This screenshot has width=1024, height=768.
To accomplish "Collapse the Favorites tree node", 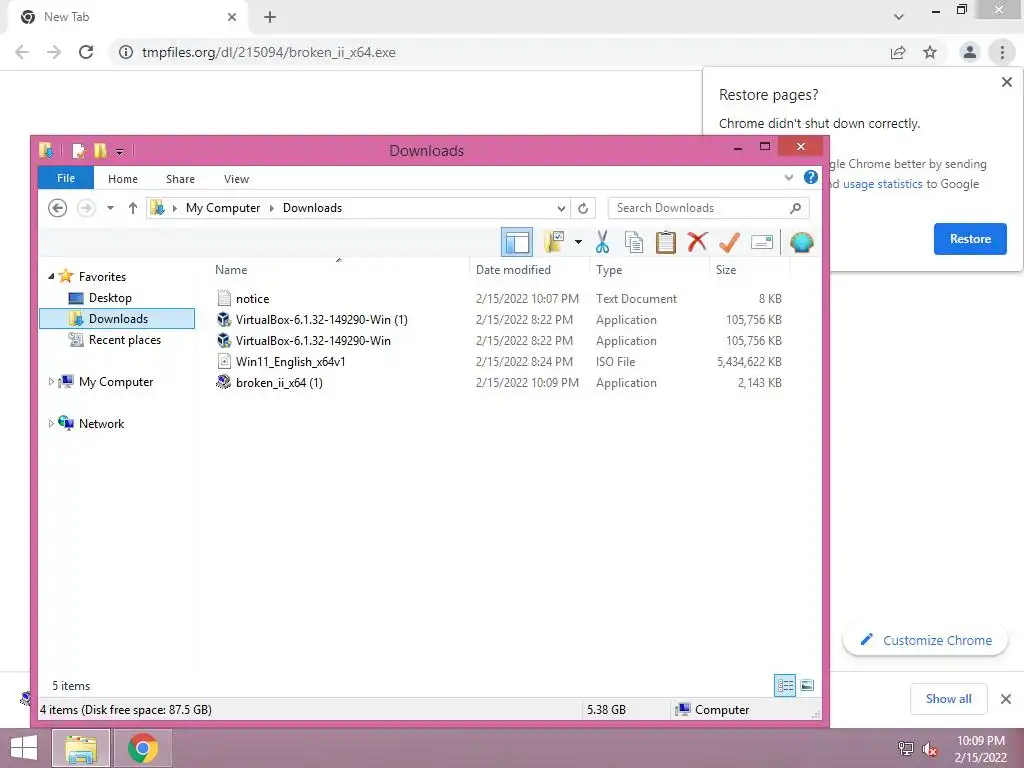I will 51,276.
